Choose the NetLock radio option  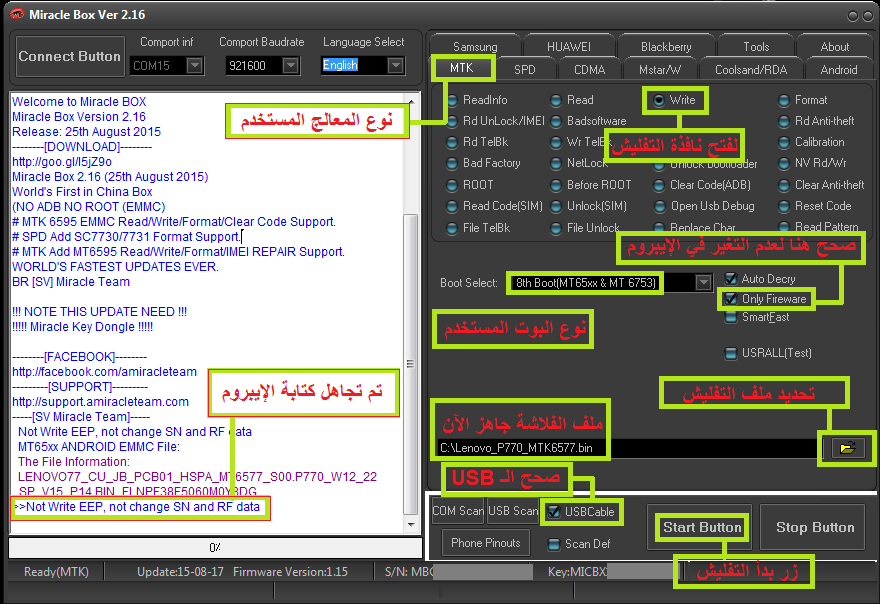(556, 164)
